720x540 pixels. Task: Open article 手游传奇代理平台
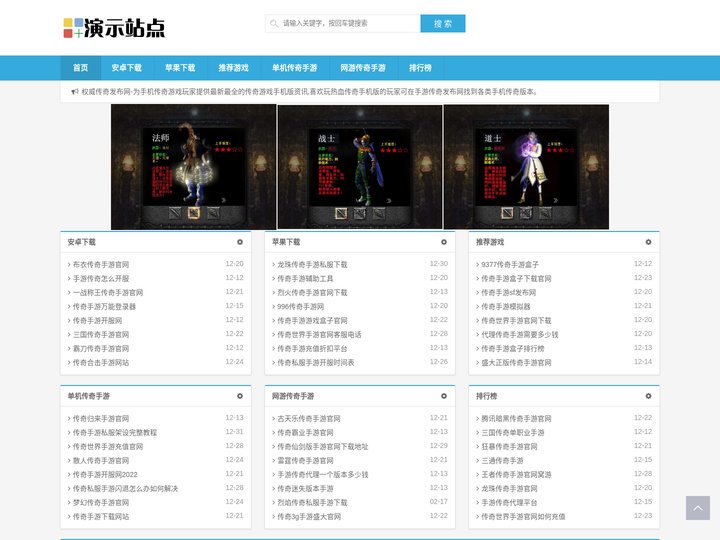tap(509, 503)
